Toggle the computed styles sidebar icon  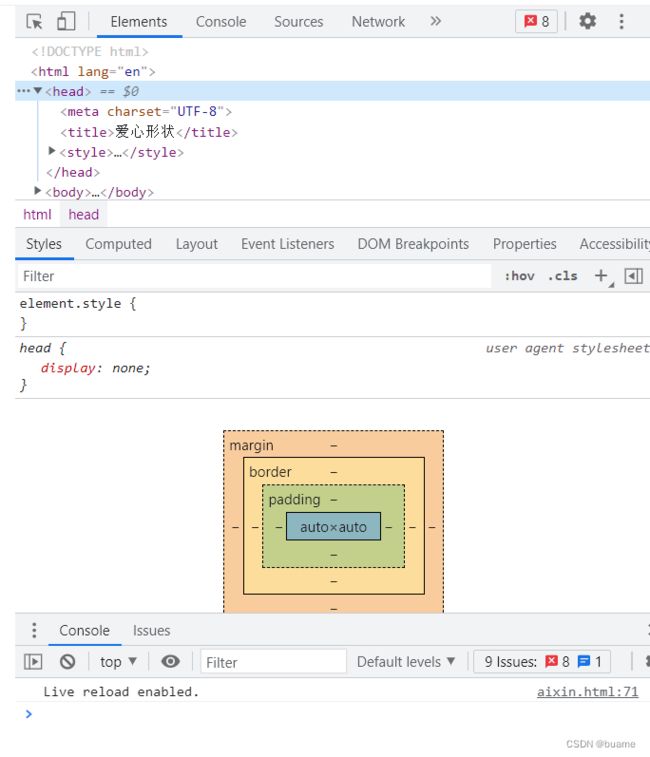pyautogui.click(x=634, y=276)
